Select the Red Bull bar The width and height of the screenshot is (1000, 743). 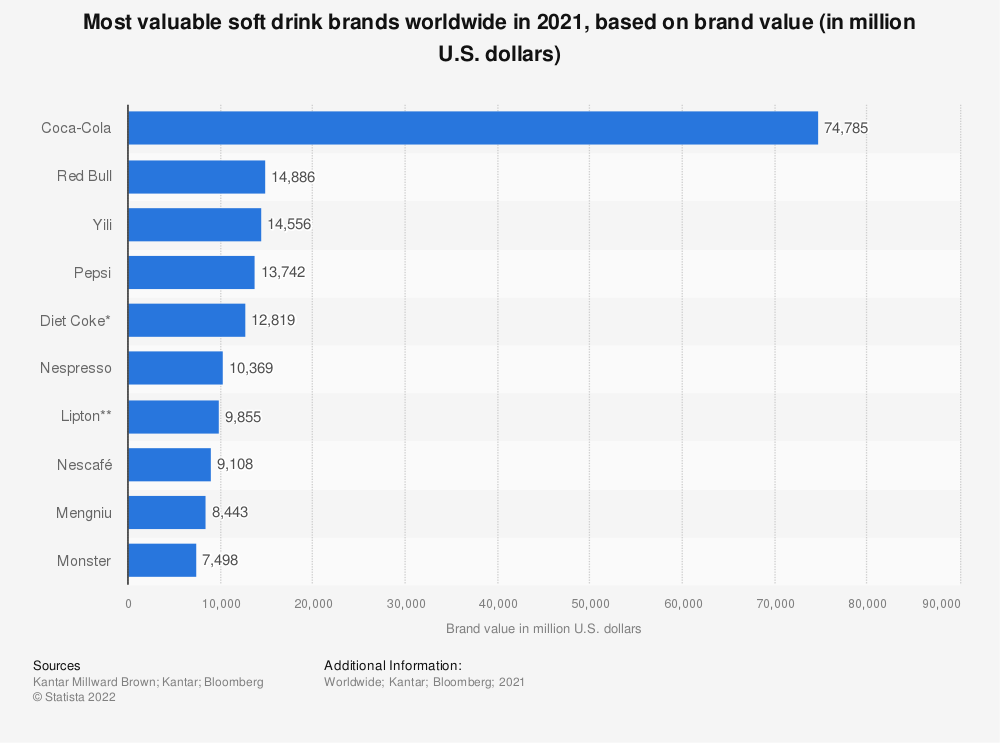(x=197, y=176)
